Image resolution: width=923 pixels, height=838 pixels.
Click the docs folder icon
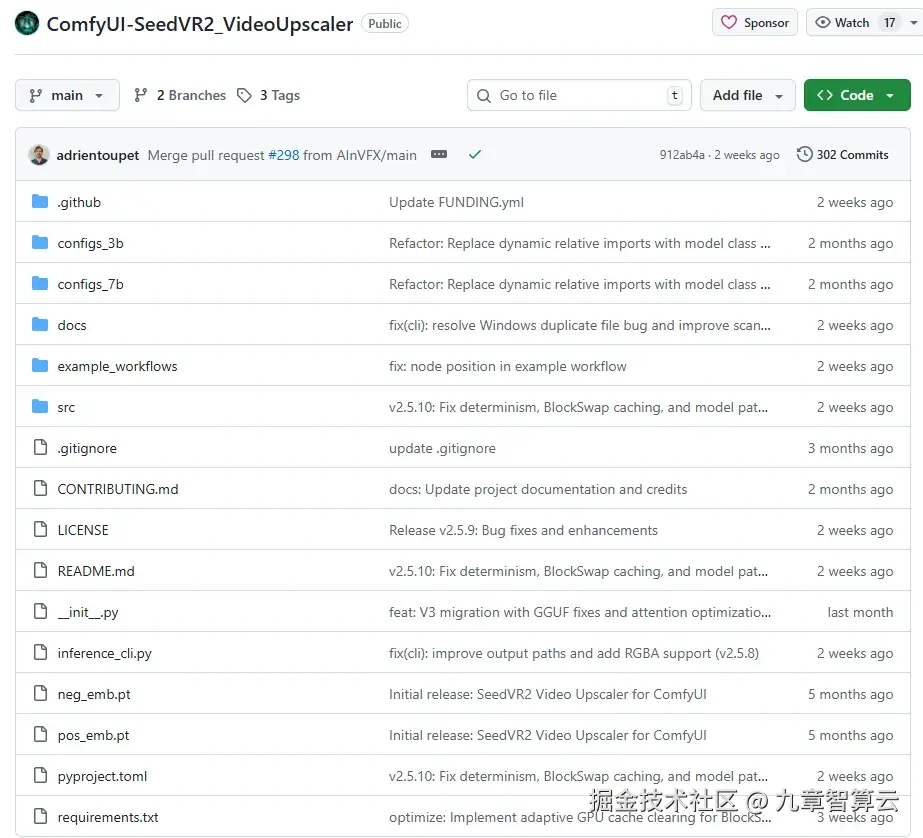(40, 324)
